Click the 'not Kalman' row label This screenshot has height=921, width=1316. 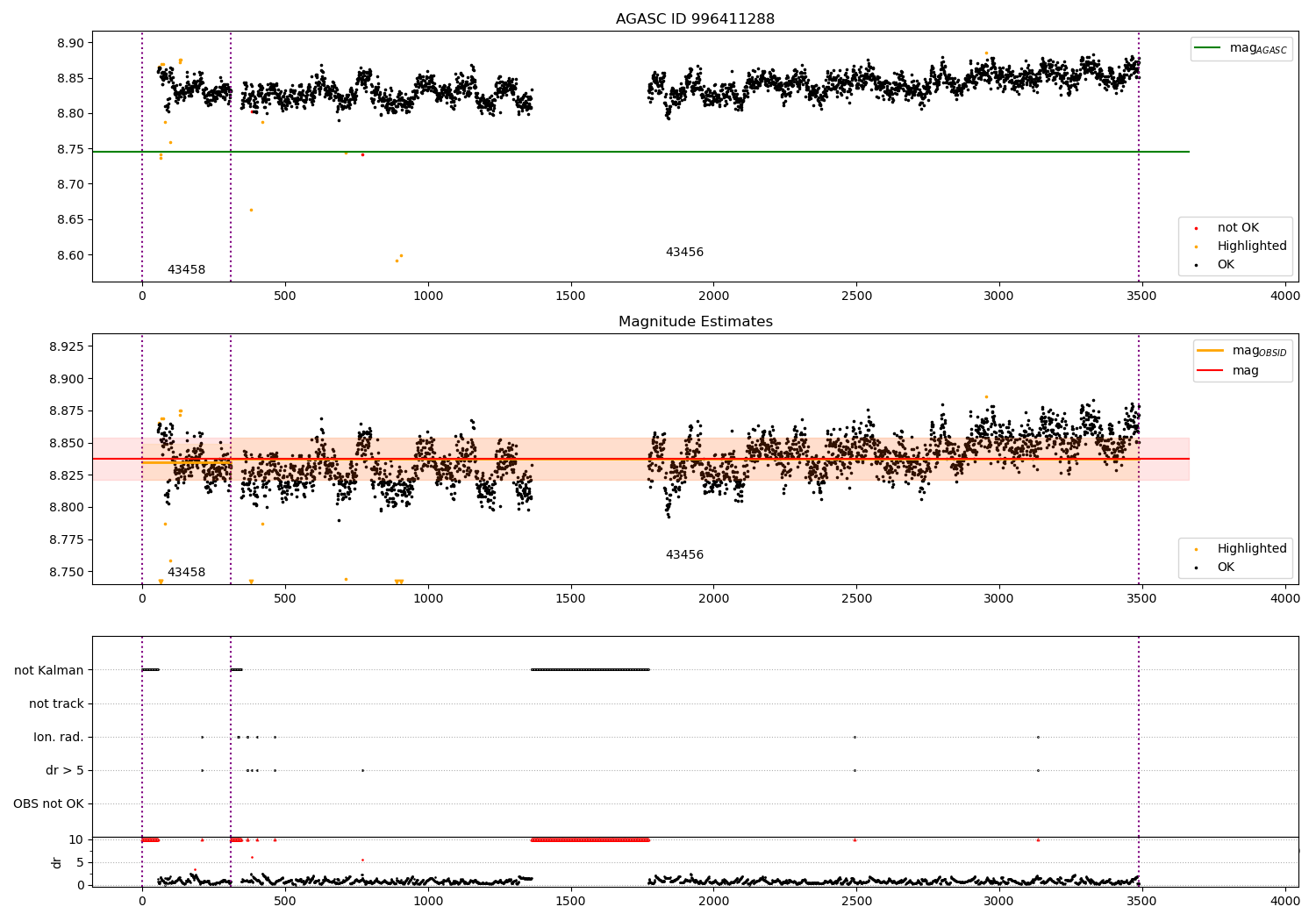click(x=49, y=671)
